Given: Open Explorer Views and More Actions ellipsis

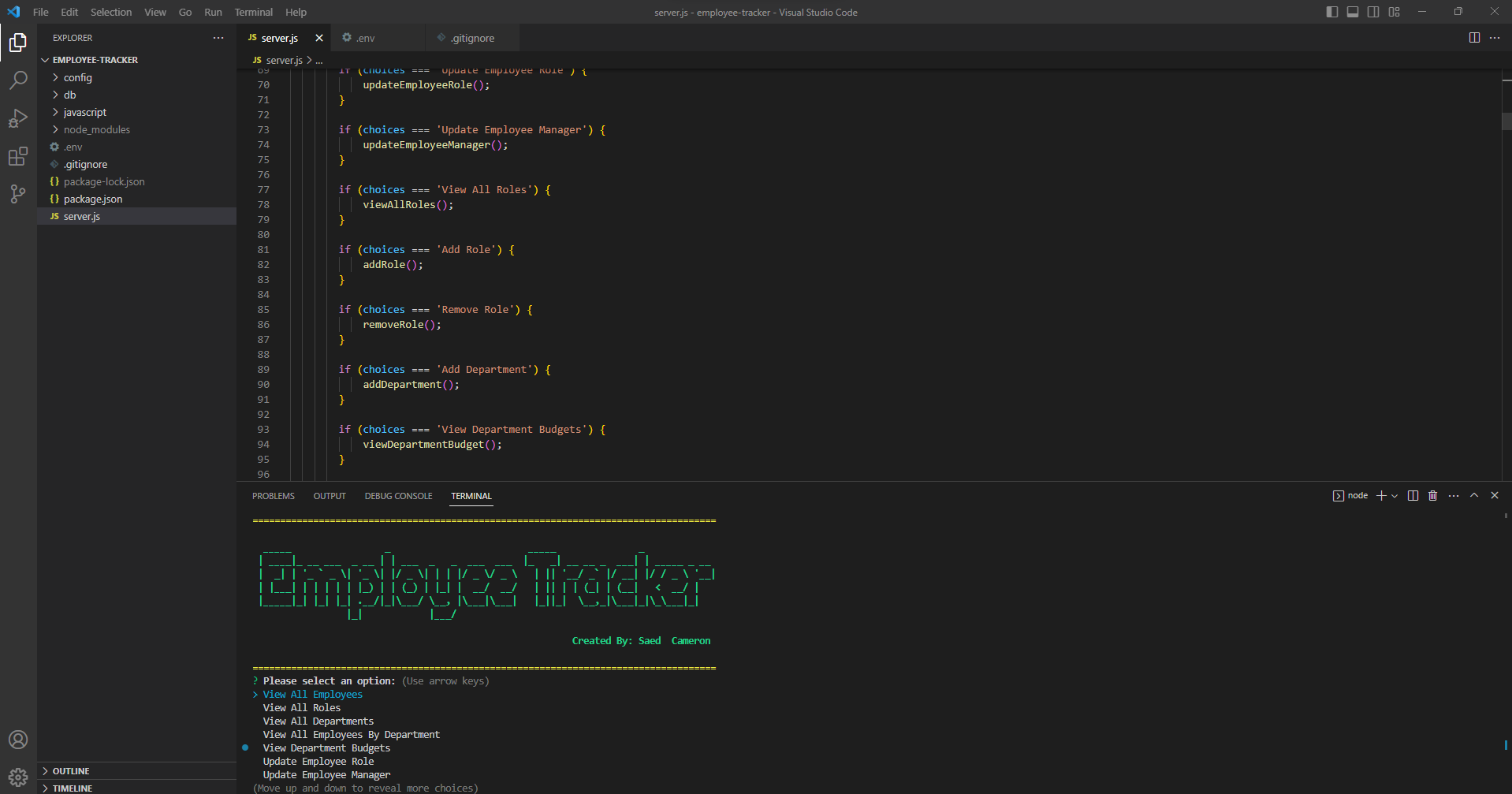Looking at the screenshot, I should [218, 38].
